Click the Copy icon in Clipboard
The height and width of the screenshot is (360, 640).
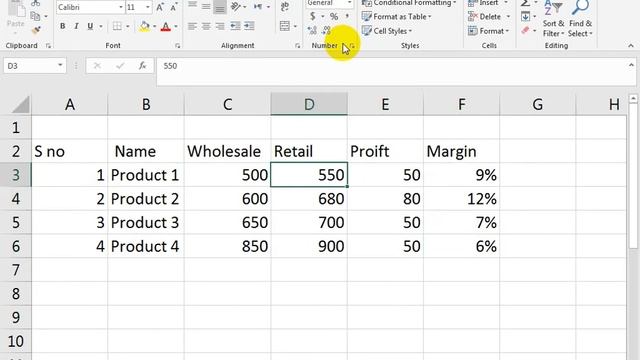(35, 16)
